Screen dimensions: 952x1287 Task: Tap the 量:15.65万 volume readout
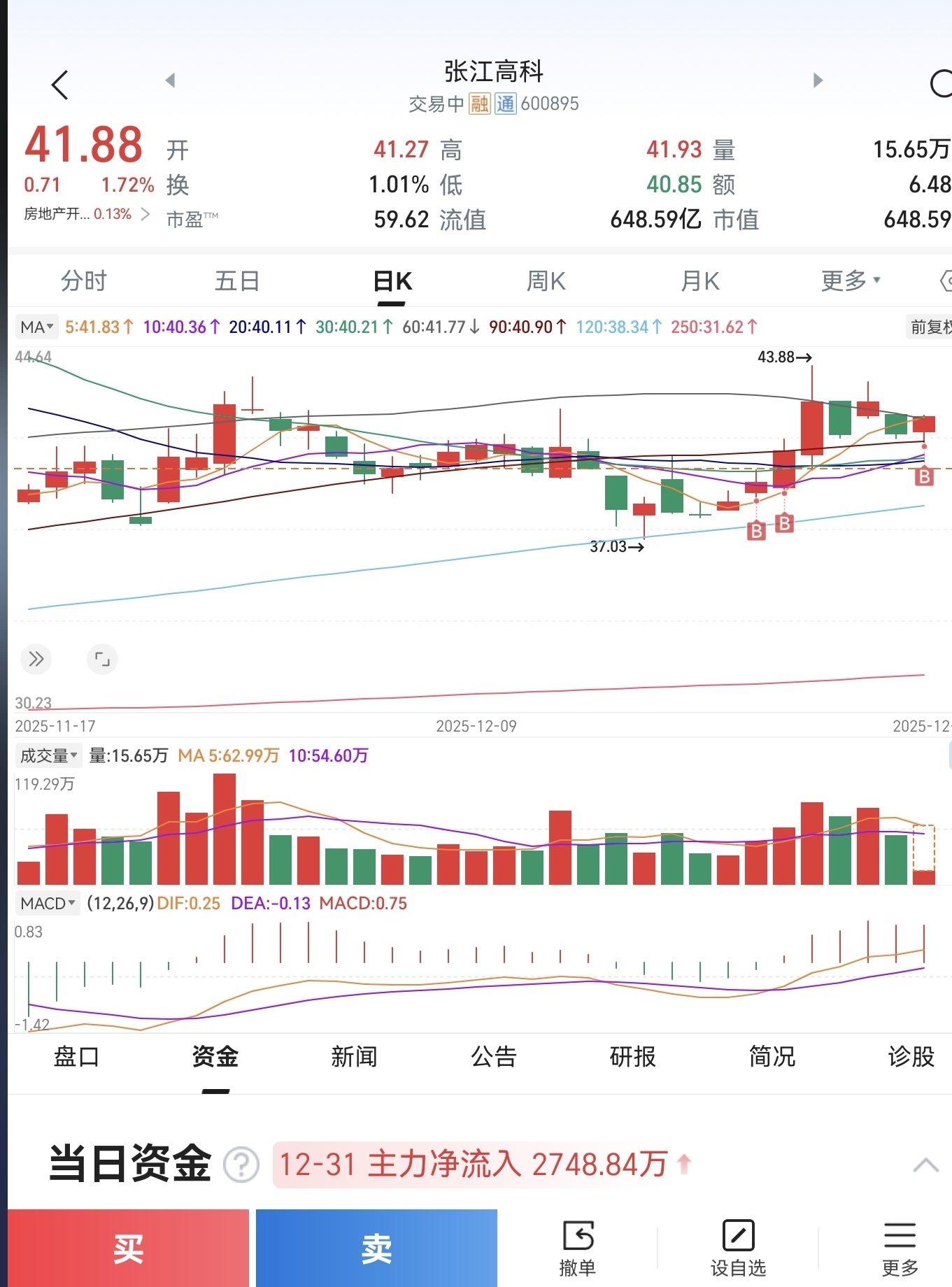(129, 755)
